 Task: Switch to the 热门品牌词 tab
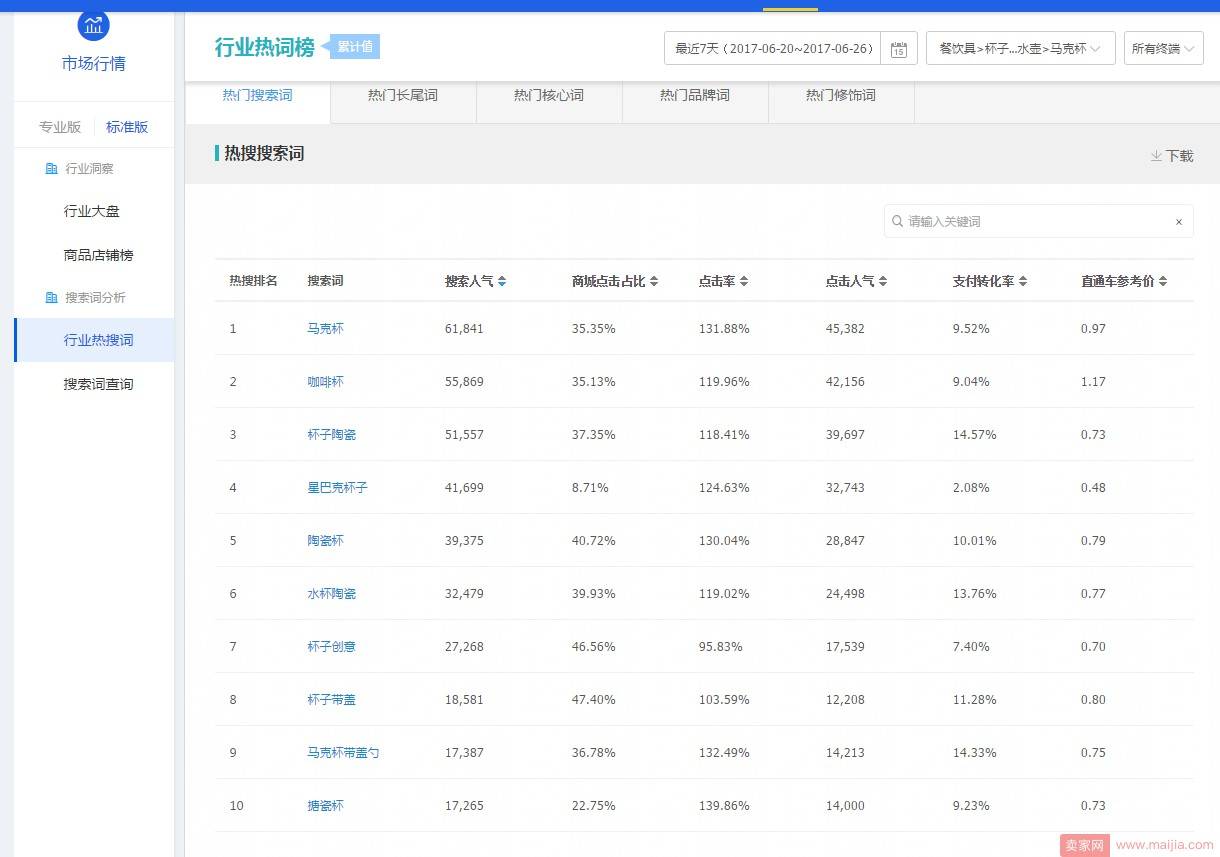(695, 96)
